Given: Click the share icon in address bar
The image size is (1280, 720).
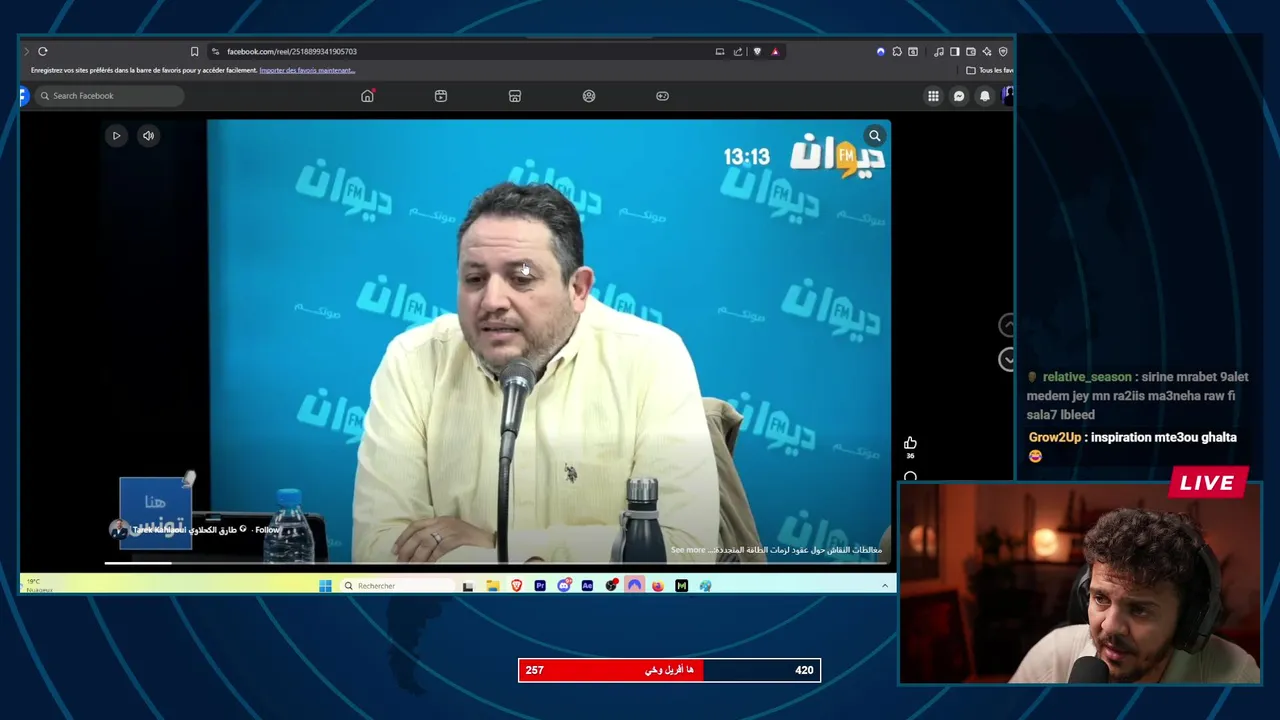Looking at the screenshot, I should click(738, 51).
